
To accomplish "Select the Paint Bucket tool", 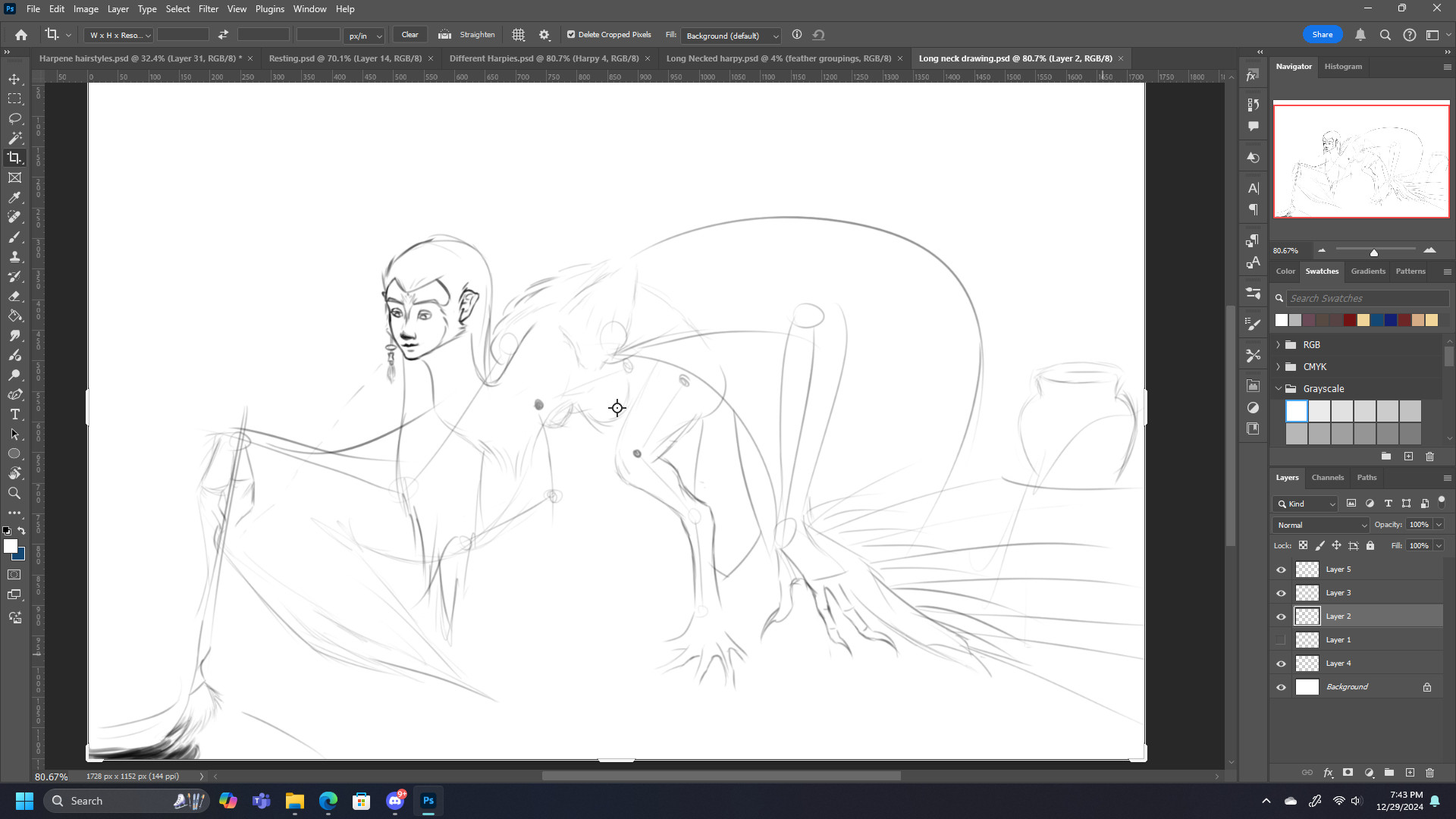I will [x=14, y=315].
